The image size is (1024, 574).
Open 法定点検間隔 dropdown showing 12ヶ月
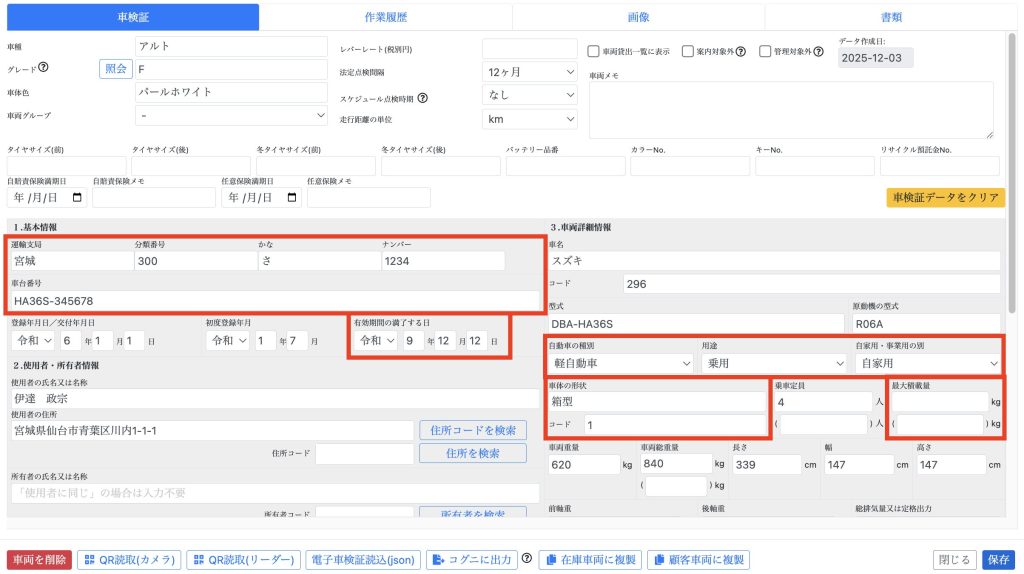pos(530,72)
